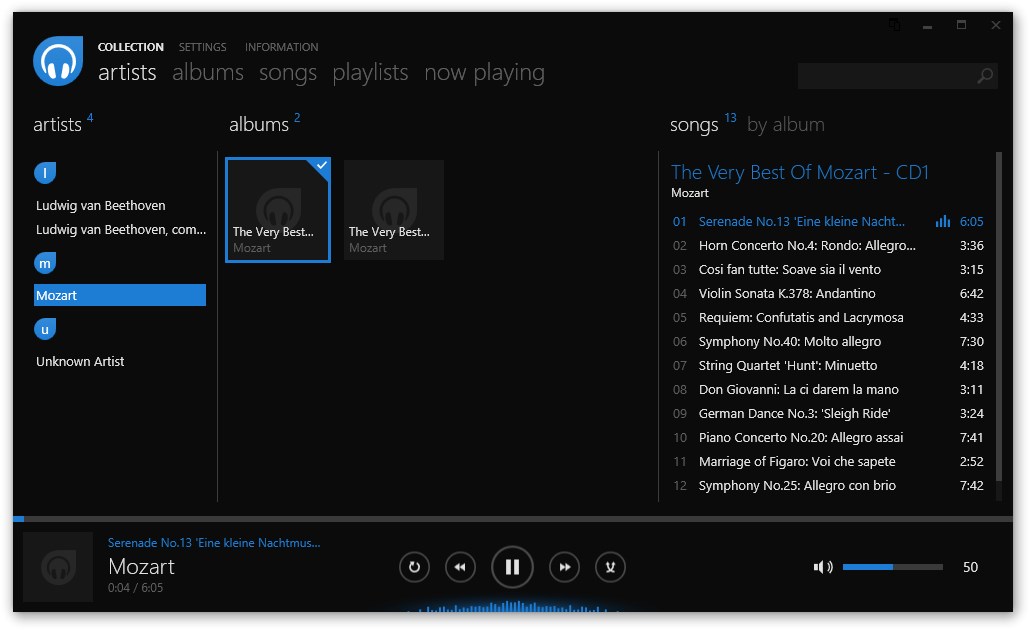Click Mozart under the album header

tap(690, 193)
